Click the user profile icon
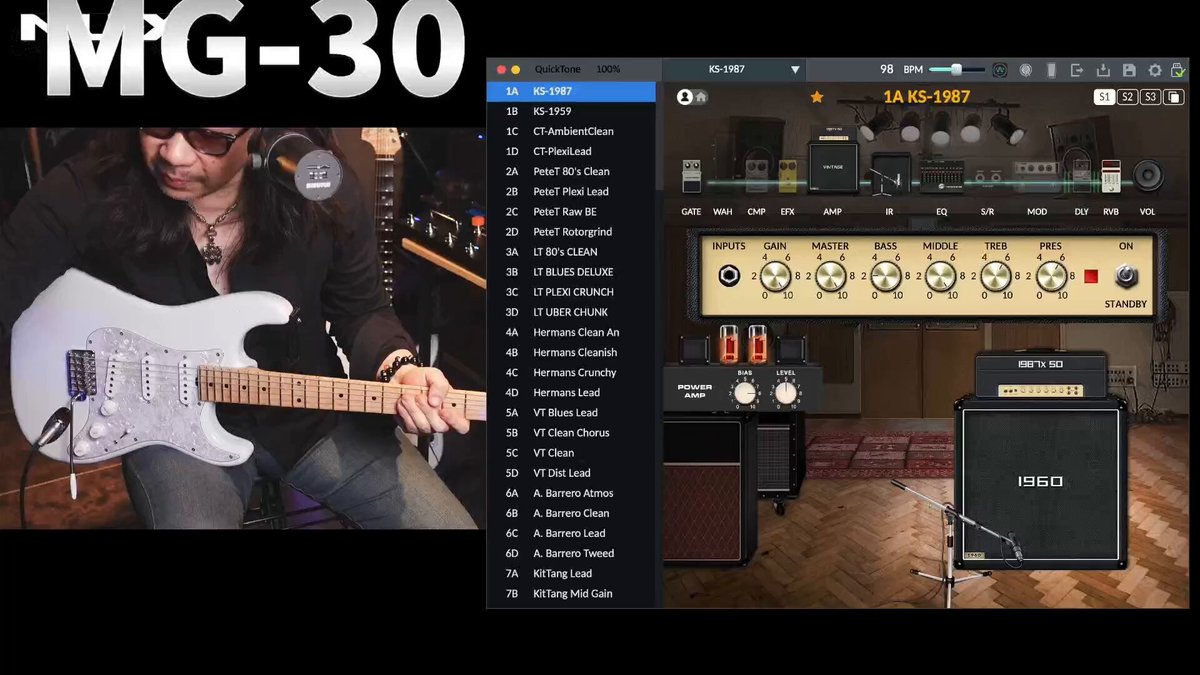This screenshot has height=675, width=1200. pos(685,97)
